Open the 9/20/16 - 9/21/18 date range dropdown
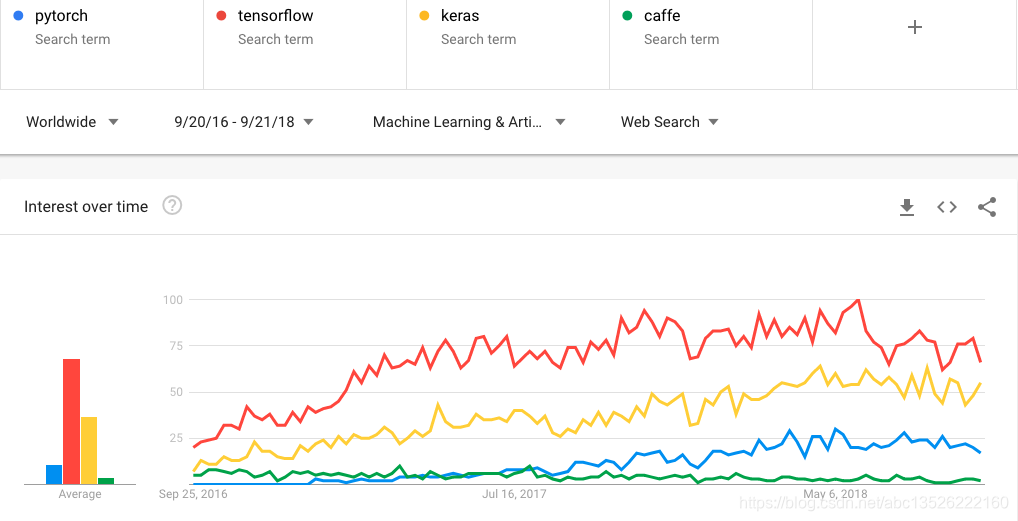The image size is (1018, 521). [x=244, y=122]
